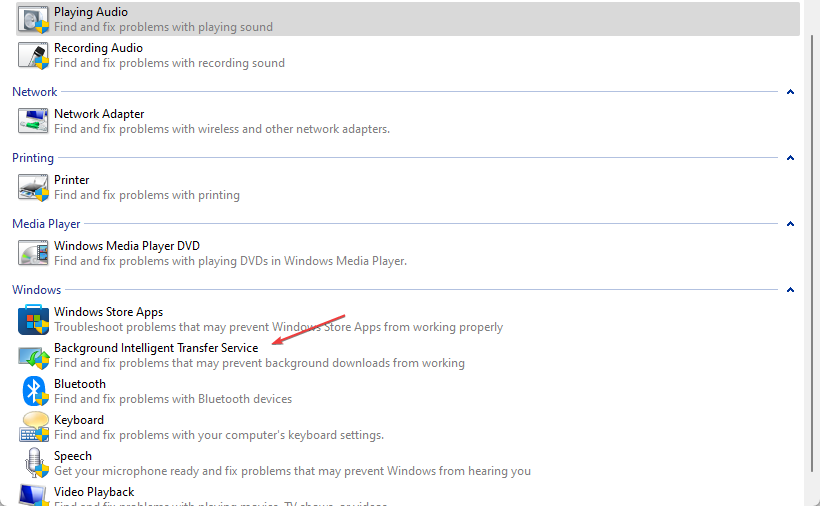Image resolution: width=820 pixels, height=506 pixels.
Task: Click 'Find and fix problems with recording sound'
Action: [169, 63]
